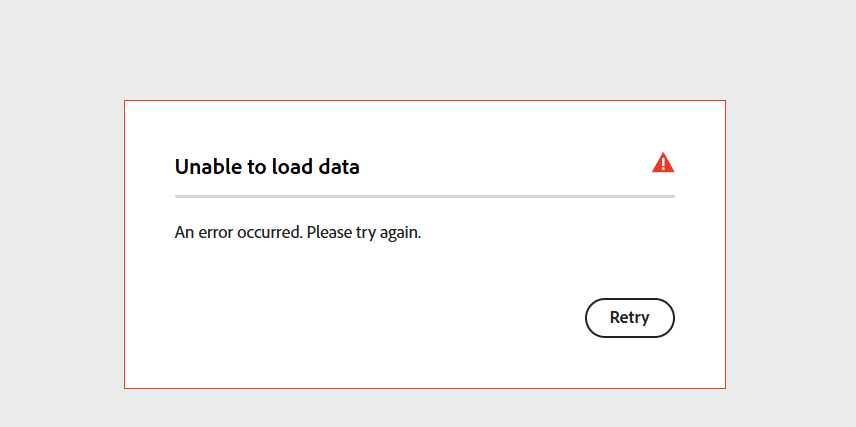Click the alert icon beside the heading
This screenshot has width=856, height=427.
(x=663, y=163)
